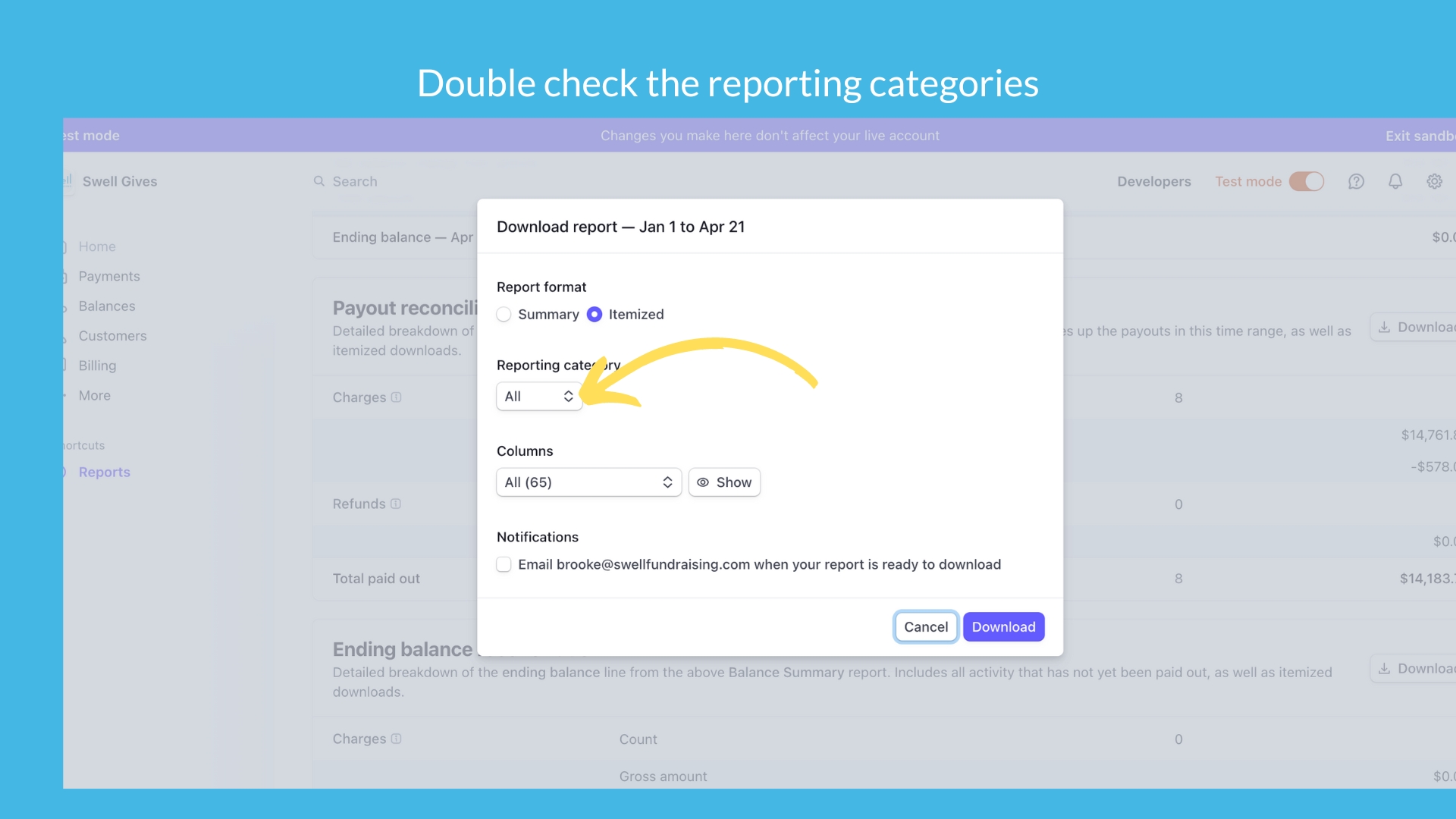This screenshot has width=1456, height=819.
Task: Click the More sidebar menu item
Action: point(94,395)
